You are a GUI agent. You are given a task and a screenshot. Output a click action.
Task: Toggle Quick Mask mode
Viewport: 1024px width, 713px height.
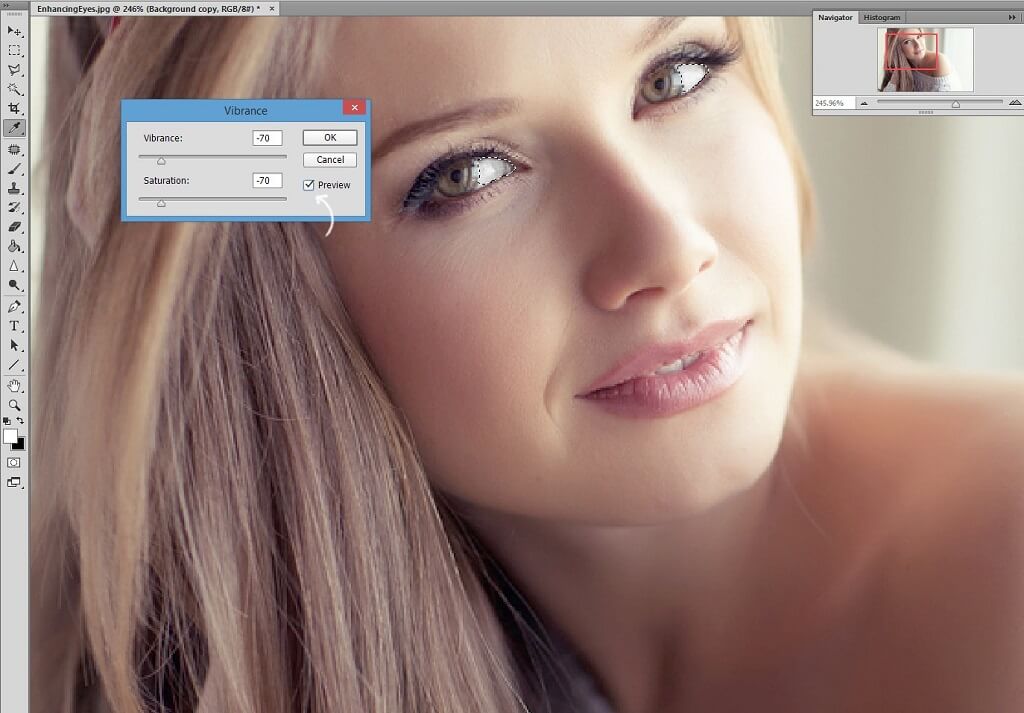pos(14,463)
